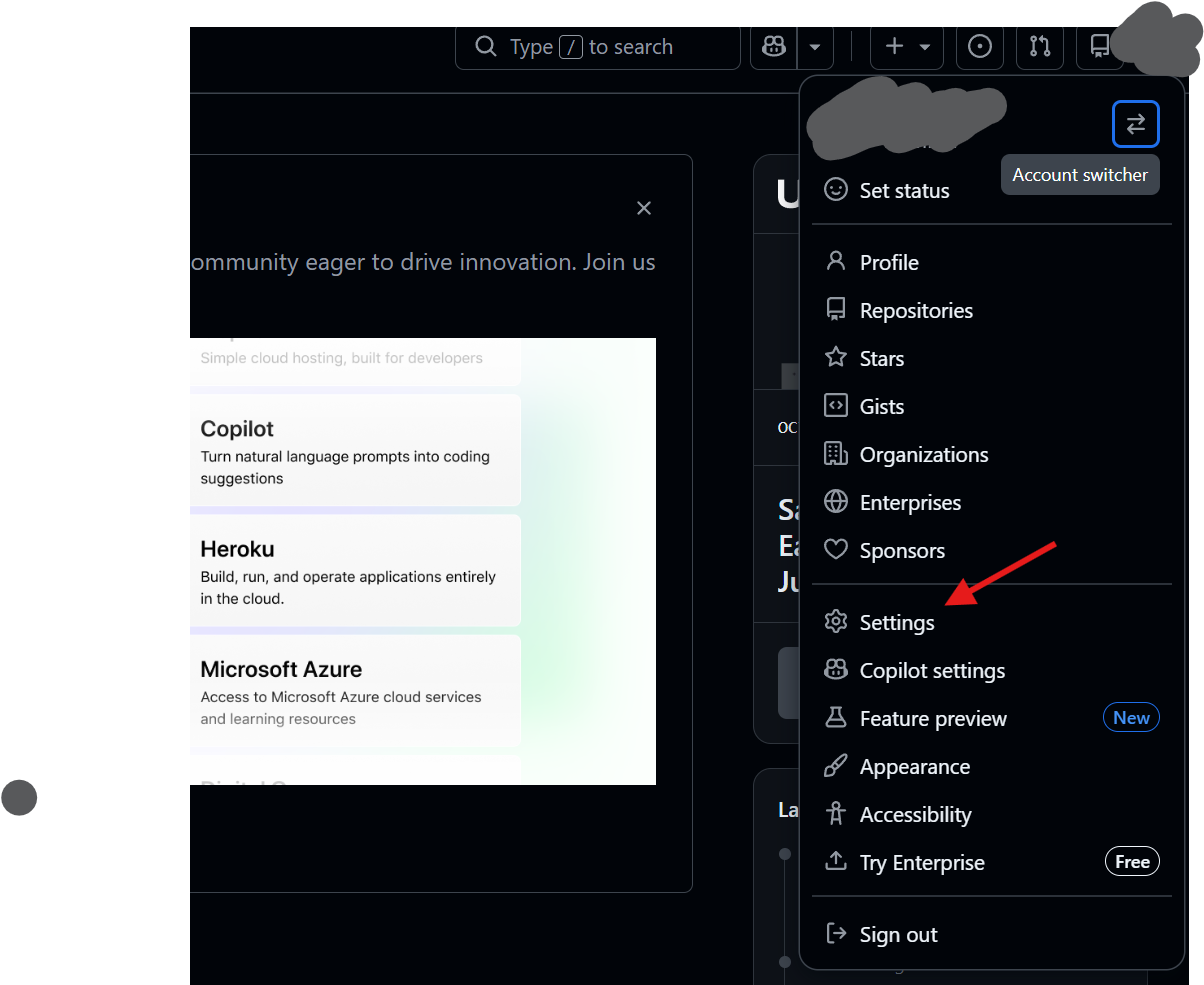Open the Heroku offer card
The width and height of the screenshot is (1204, 985).
355,570
